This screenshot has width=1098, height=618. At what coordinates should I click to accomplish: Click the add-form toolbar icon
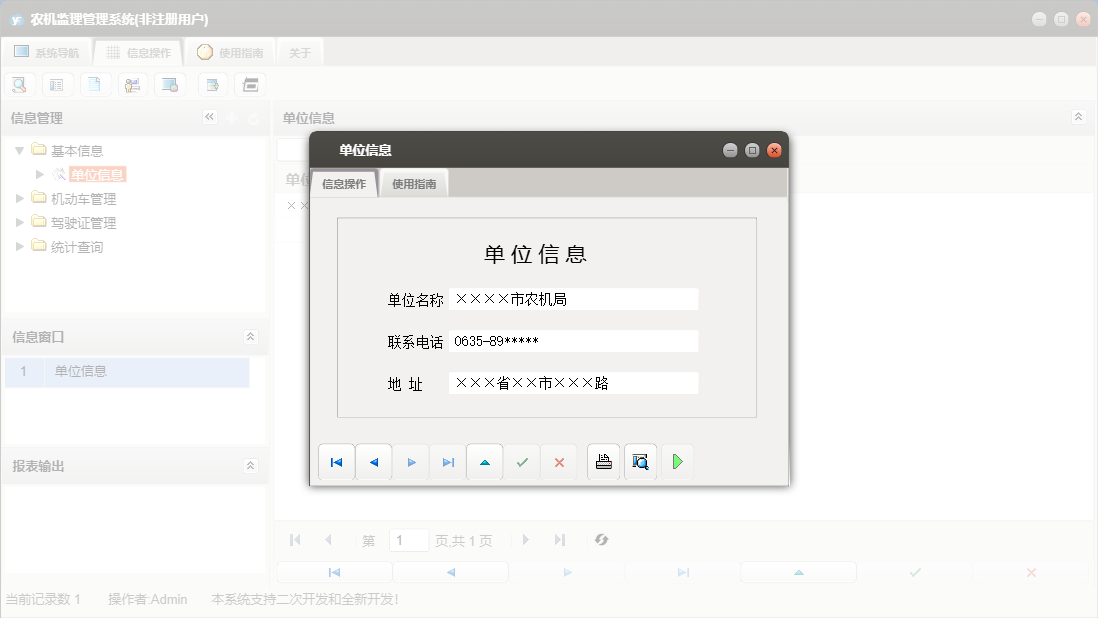212,84
